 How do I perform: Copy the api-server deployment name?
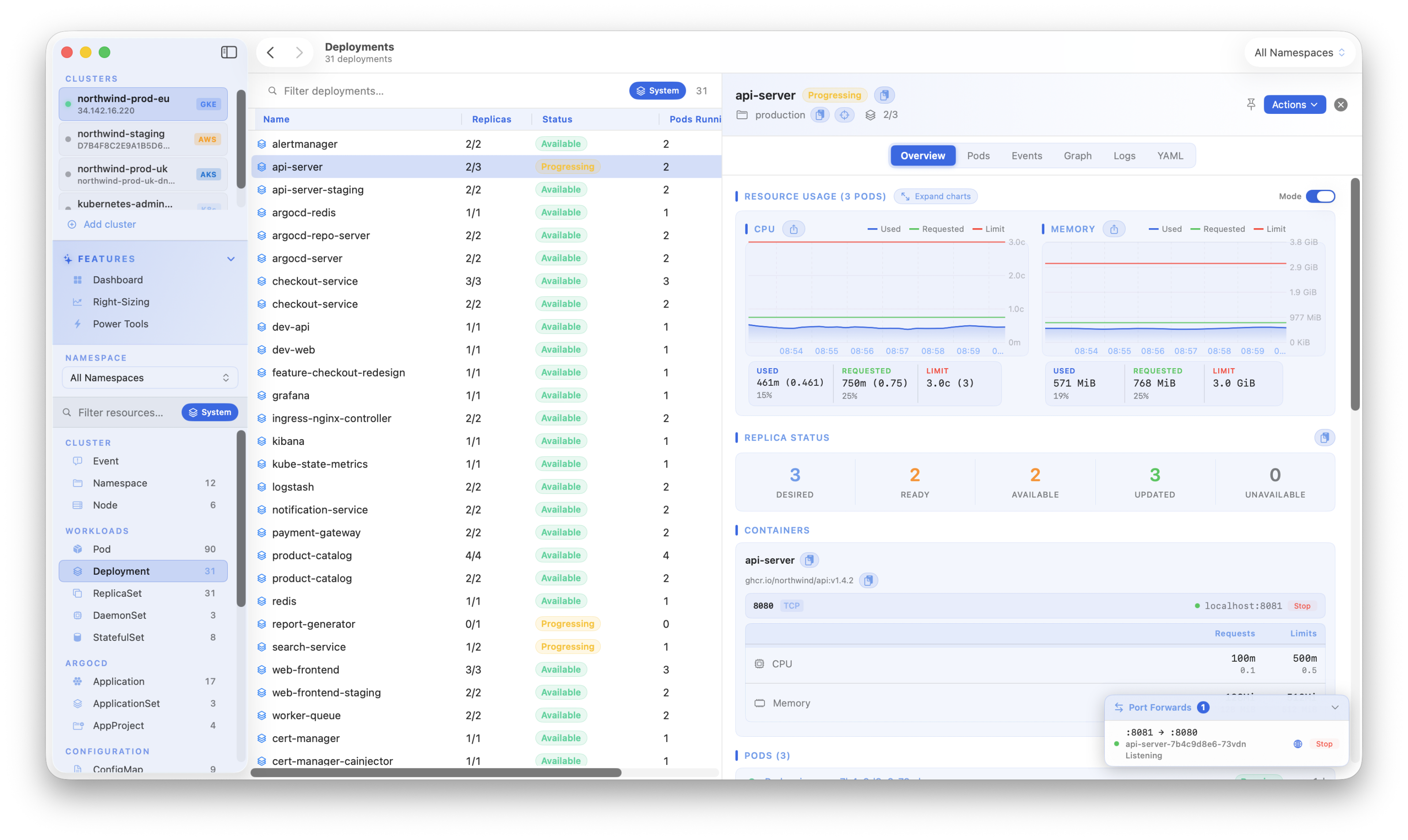(x=884, y=95)
